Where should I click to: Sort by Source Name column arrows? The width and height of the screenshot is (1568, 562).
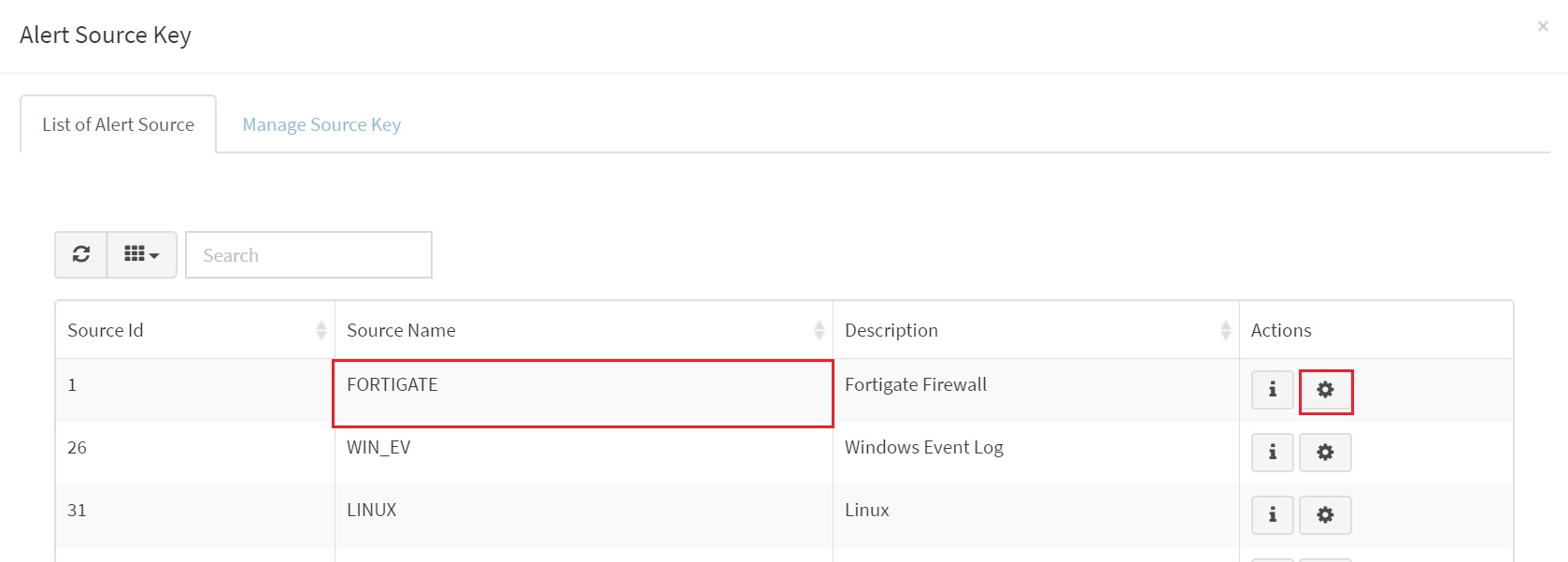tap(819, 330)
